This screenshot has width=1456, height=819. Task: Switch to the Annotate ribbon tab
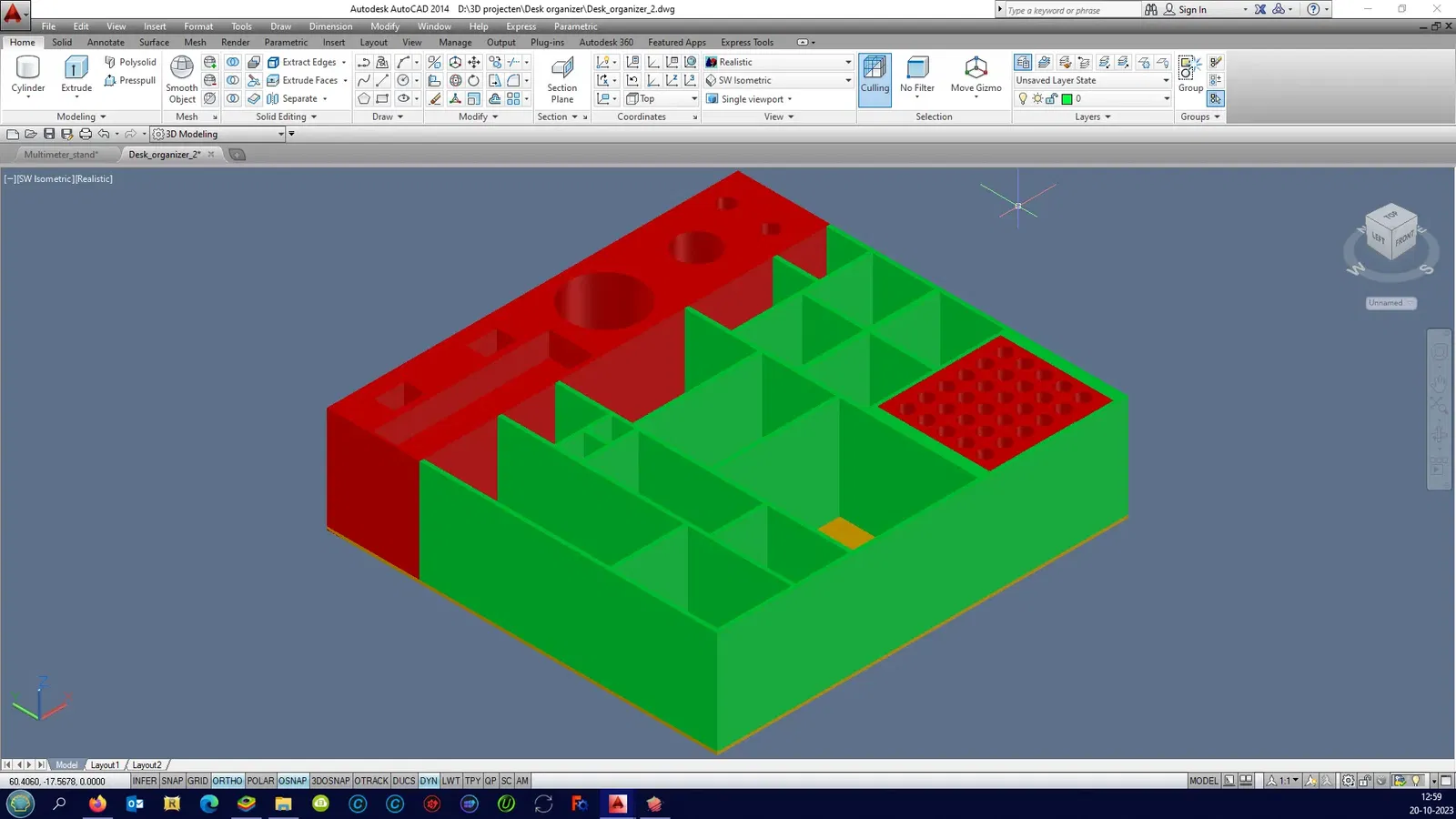click(106, 42)
